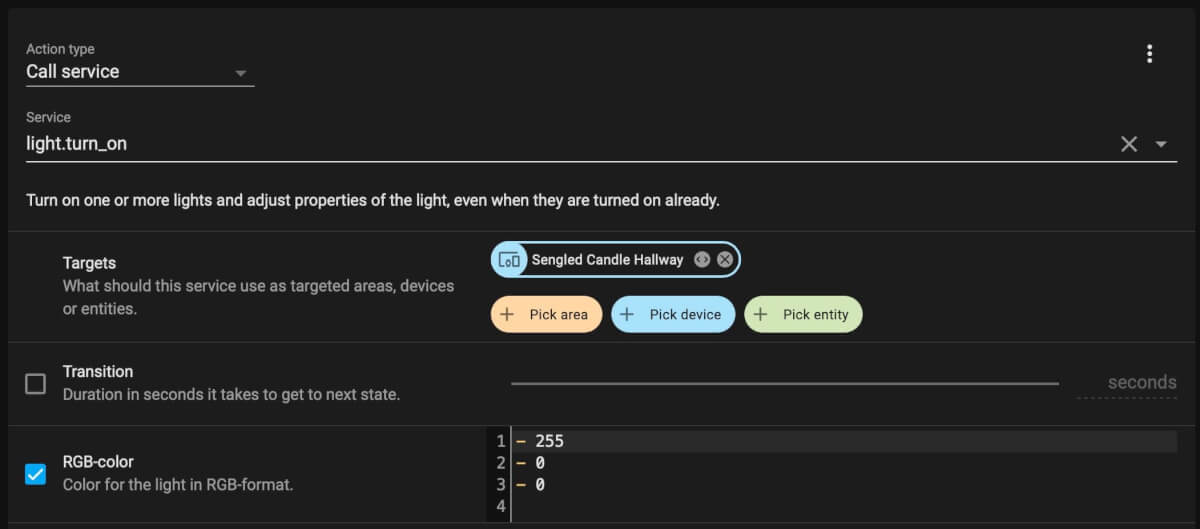Click the light.turn_on service text field

point(570,144)
